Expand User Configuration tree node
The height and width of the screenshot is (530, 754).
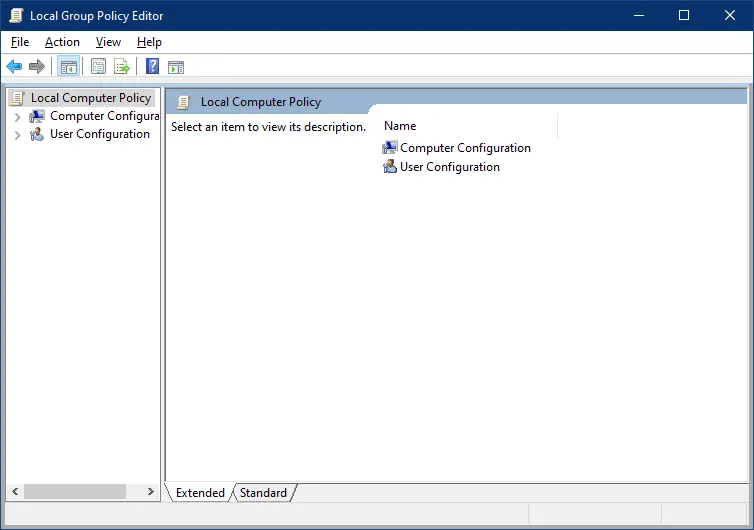(17, 135)
